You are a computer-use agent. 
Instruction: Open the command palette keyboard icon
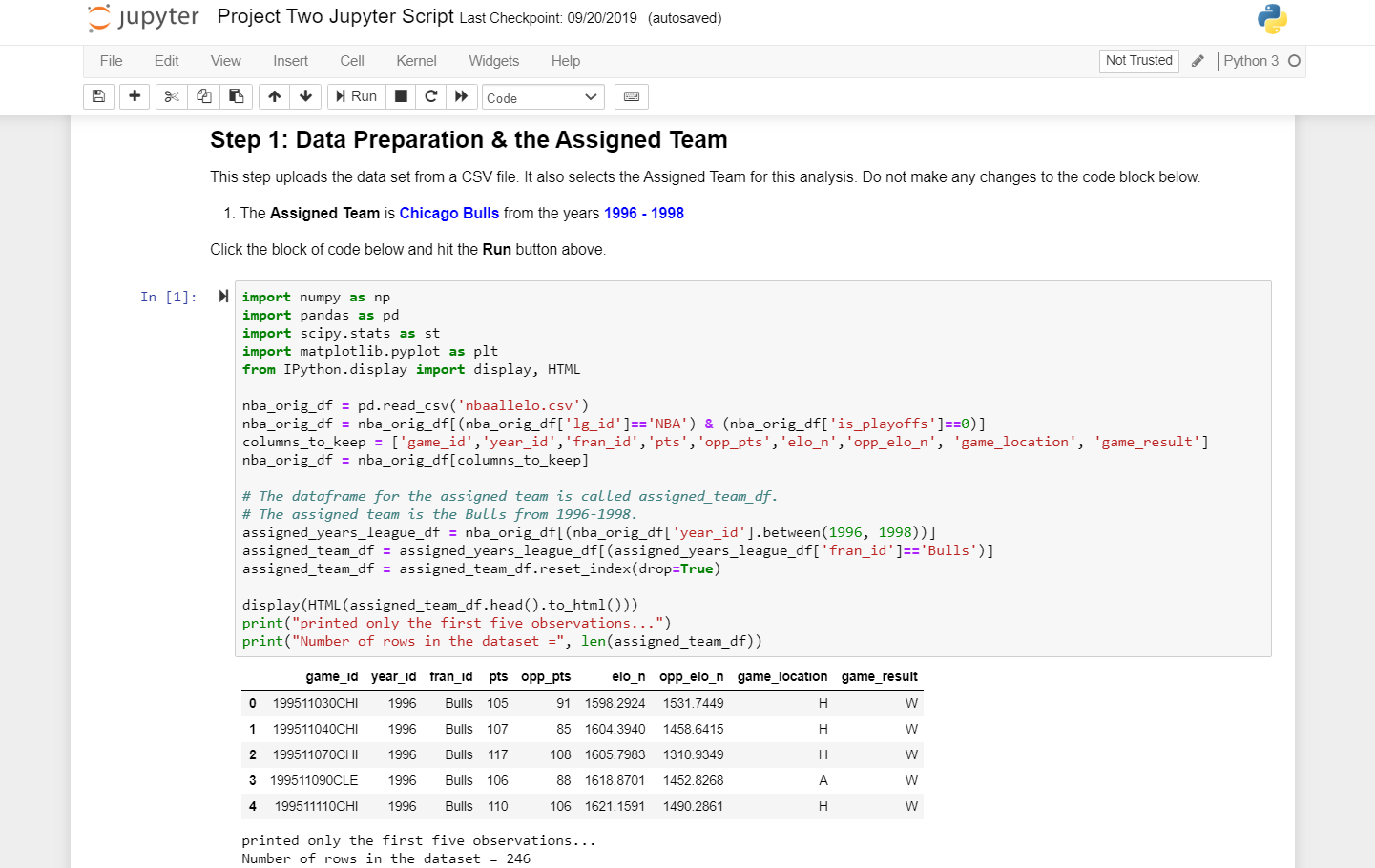click(x=631, y=96)
